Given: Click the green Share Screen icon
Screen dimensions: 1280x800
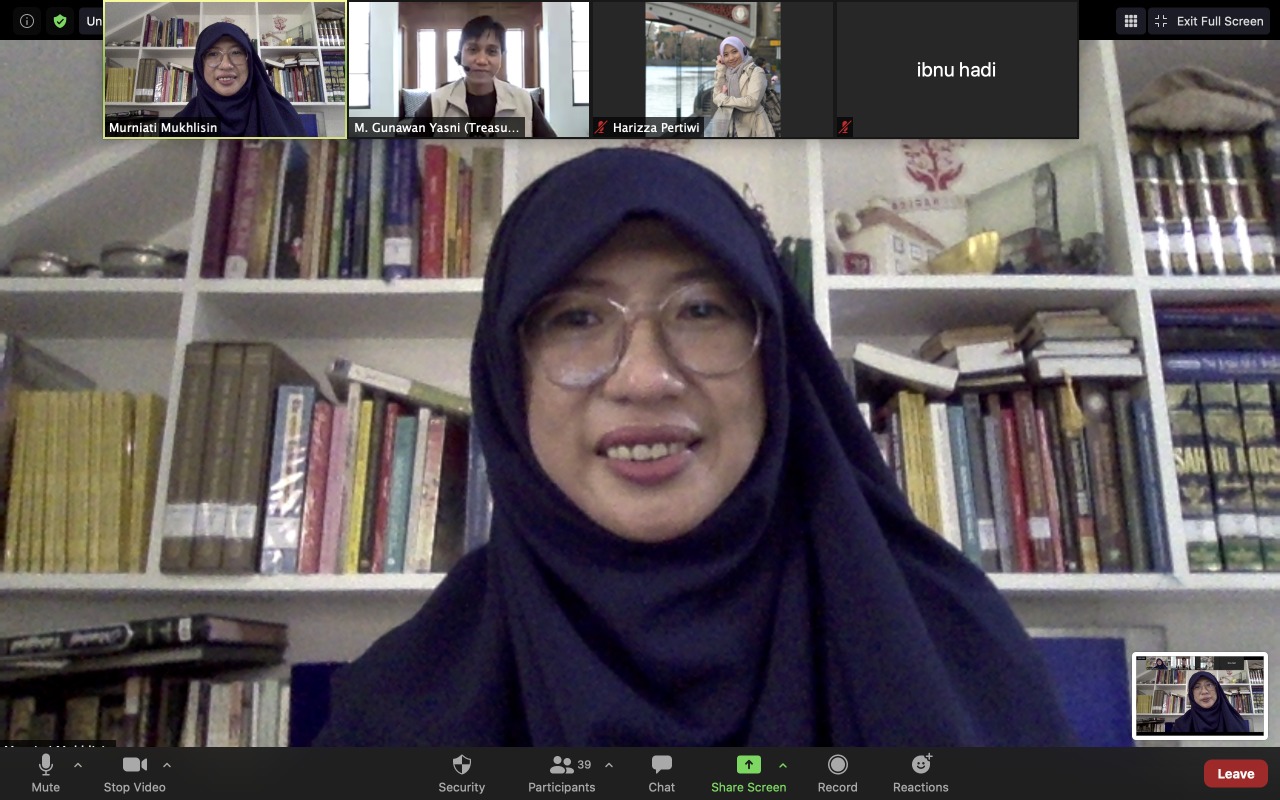Looking at the screenshot, I should [748, 765].
